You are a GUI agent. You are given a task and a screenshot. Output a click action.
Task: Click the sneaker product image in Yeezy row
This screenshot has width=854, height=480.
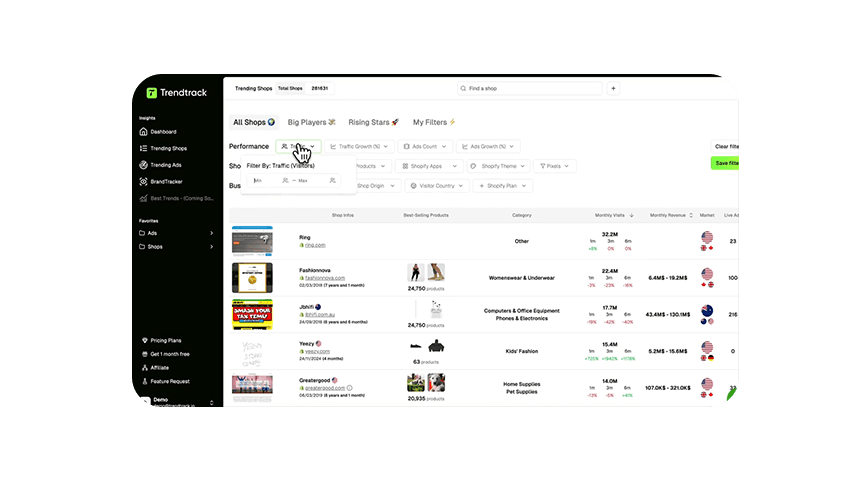(416, 346)
